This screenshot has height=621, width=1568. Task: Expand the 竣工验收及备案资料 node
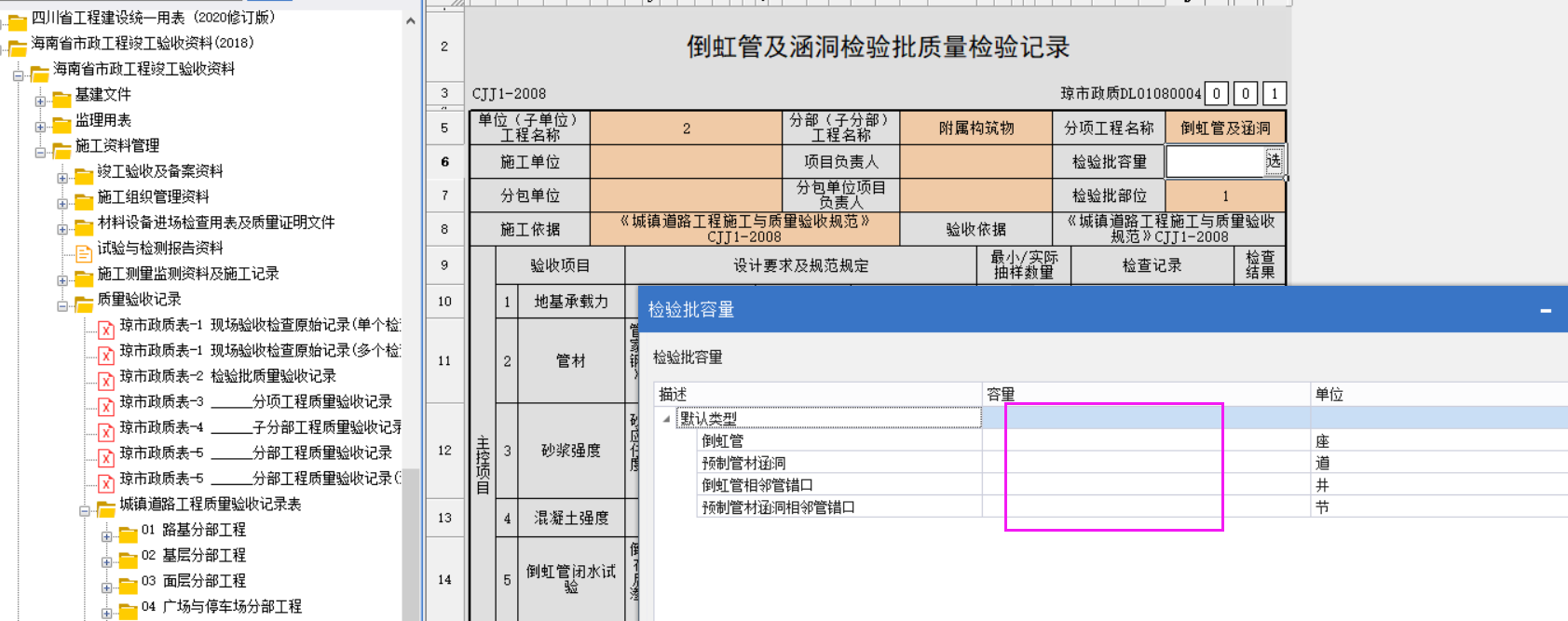[x=62, y=178]
